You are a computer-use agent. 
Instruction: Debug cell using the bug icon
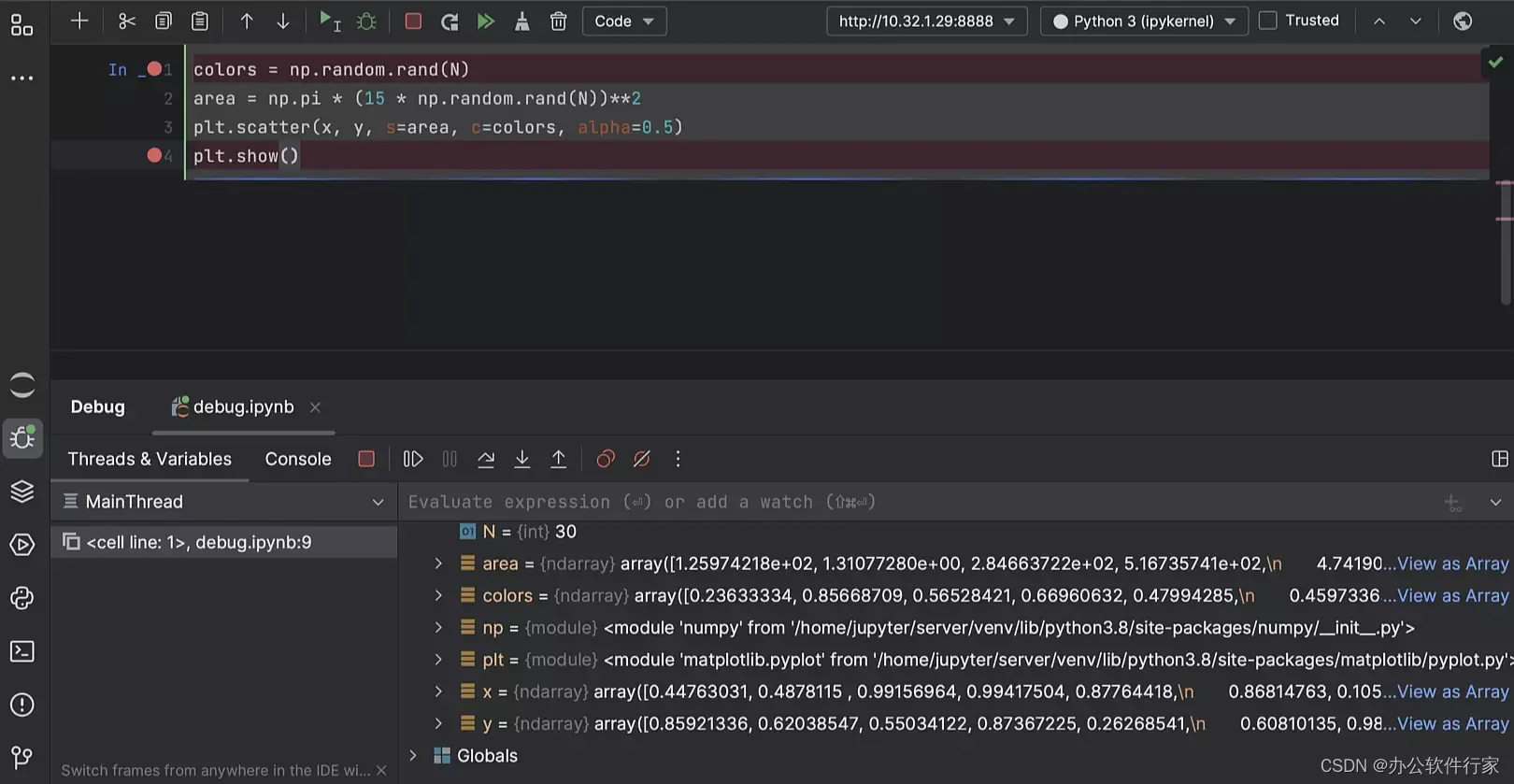pos(366,21)
